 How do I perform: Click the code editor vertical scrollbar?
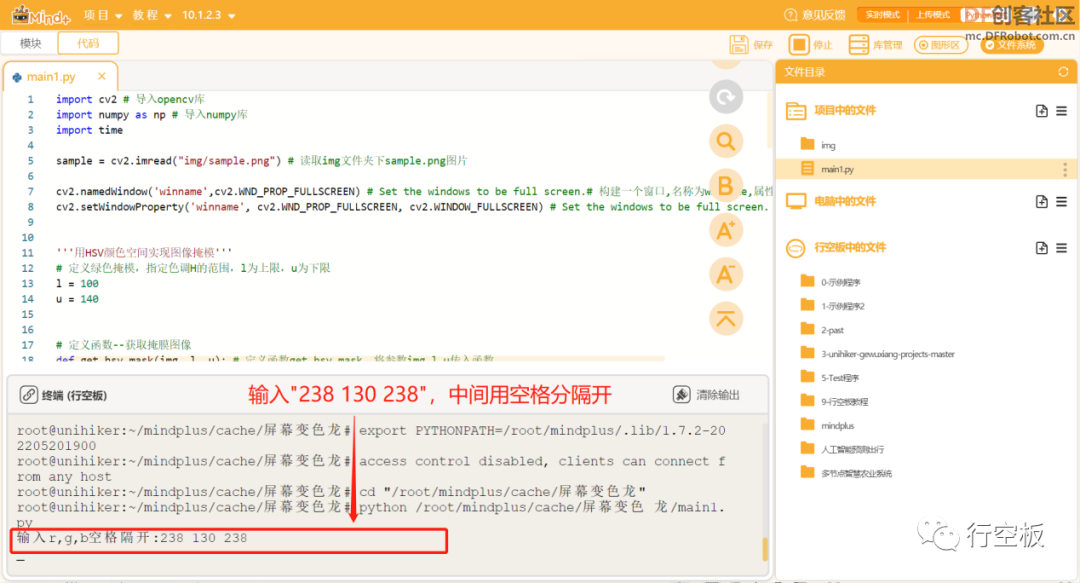coord(769,121)
